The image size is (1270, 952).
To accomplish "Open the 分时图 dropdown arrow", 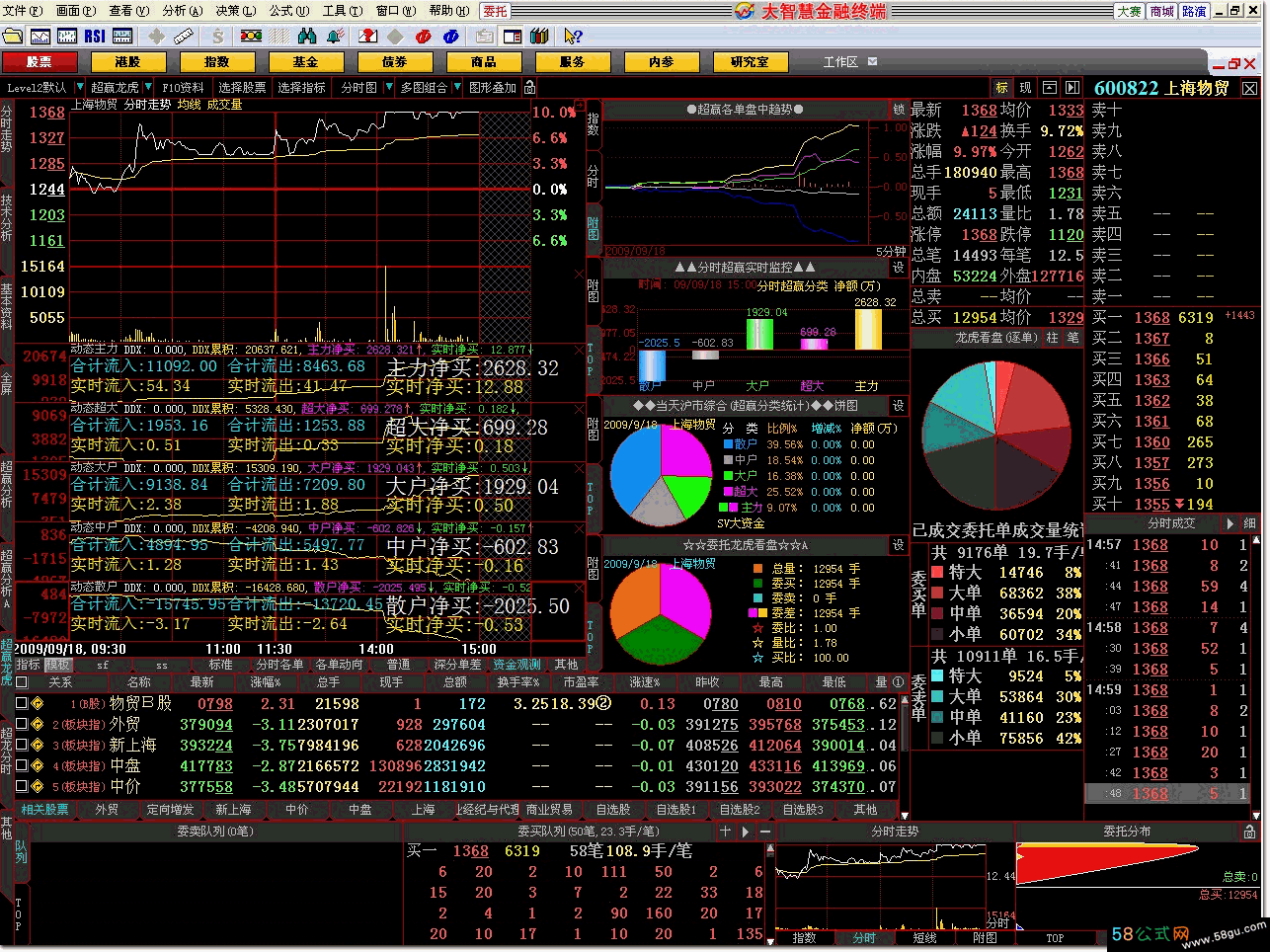I will (x=387, y=88).
